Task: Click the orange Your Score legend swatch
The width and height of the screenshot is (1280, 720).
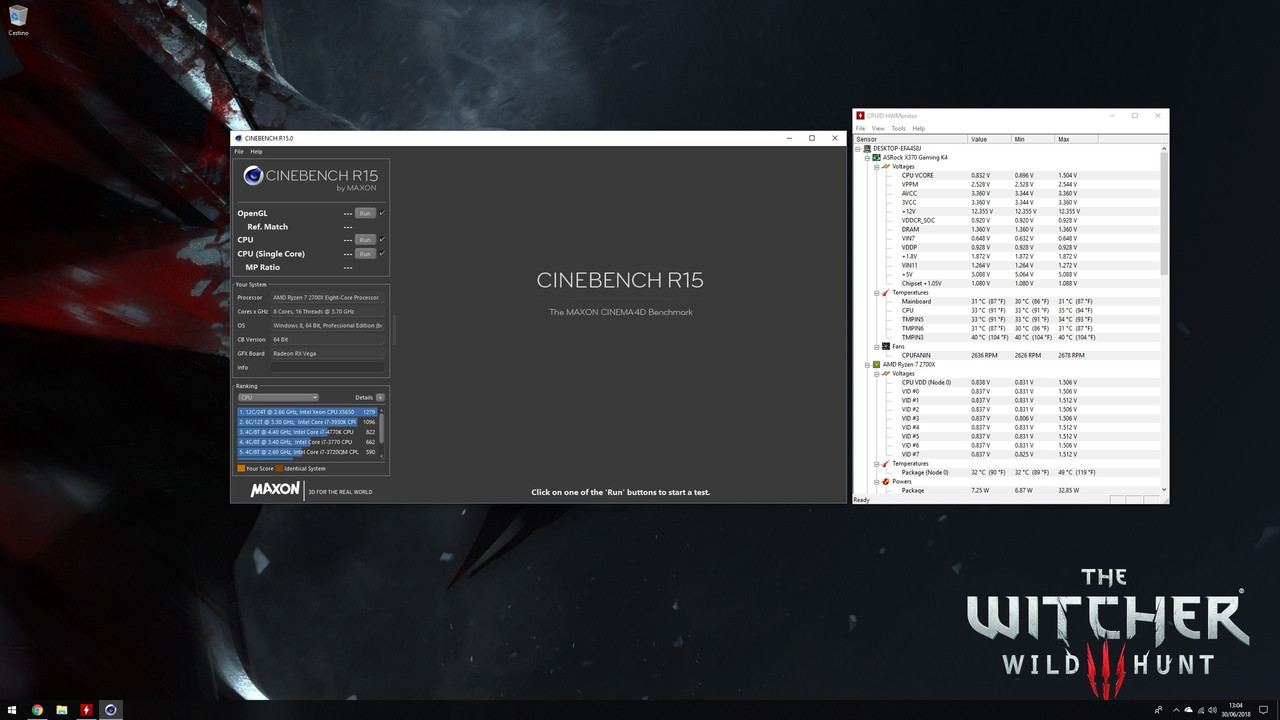Action: pos(241,468)
